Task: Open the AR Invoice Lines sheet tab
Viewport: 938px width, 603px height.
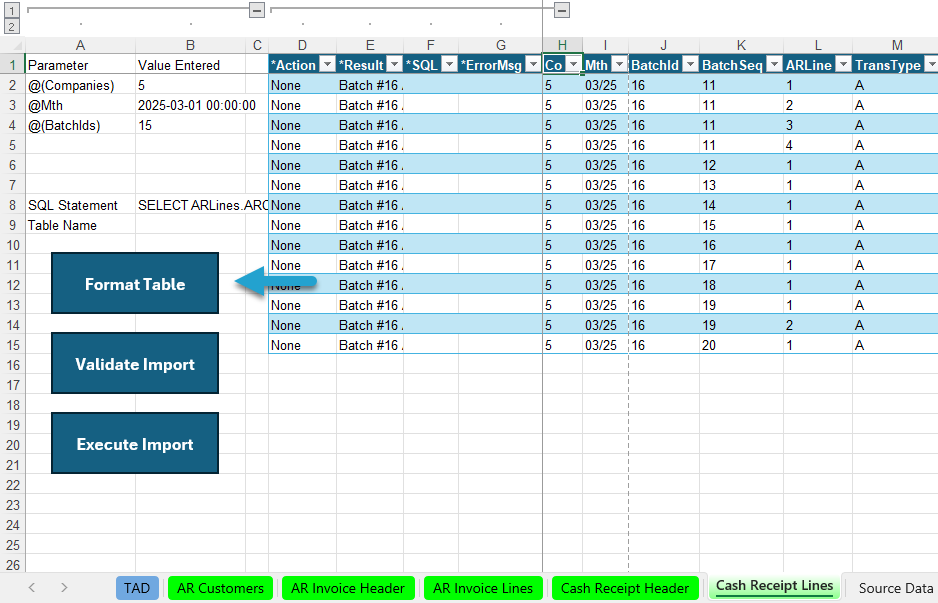Action: [x=483, y=588]
